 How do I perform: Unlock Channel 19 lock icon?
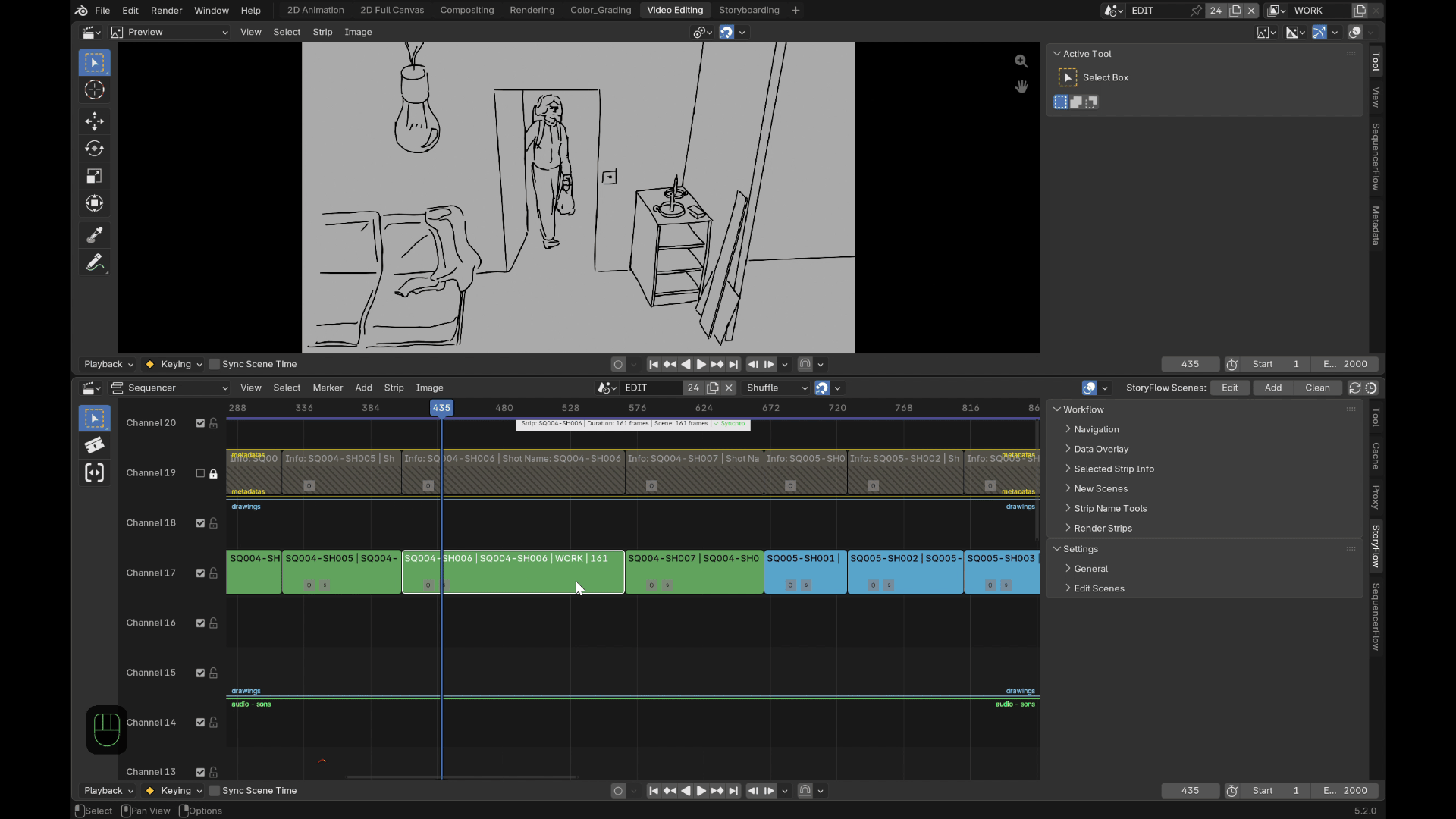(213, 473)
